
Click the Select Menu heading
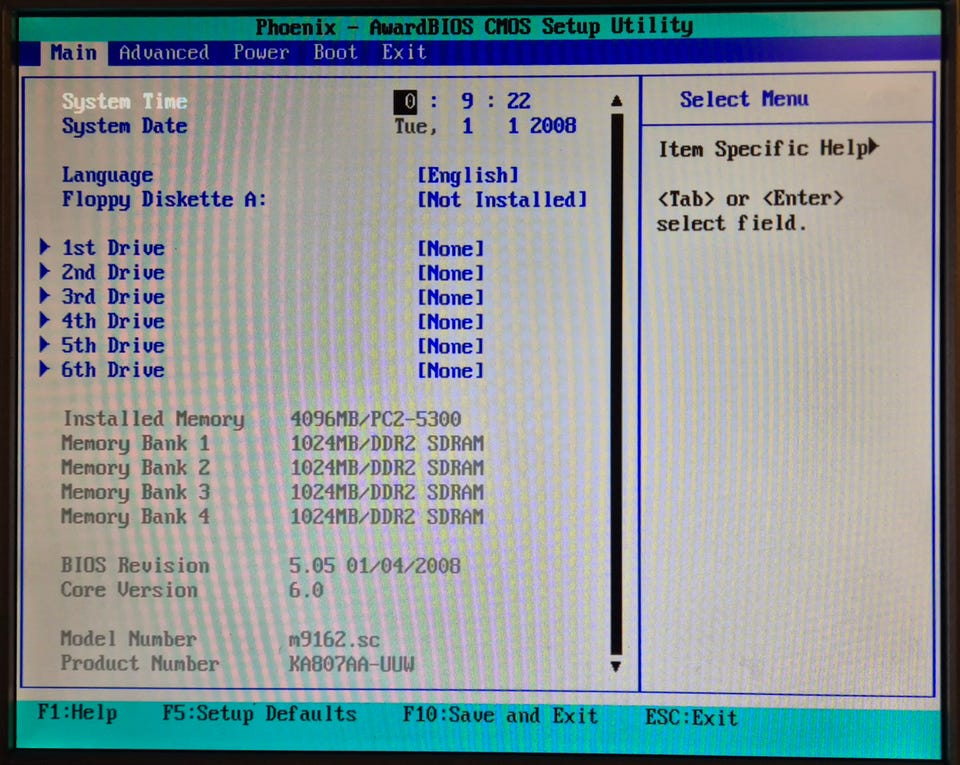(744, 99)
